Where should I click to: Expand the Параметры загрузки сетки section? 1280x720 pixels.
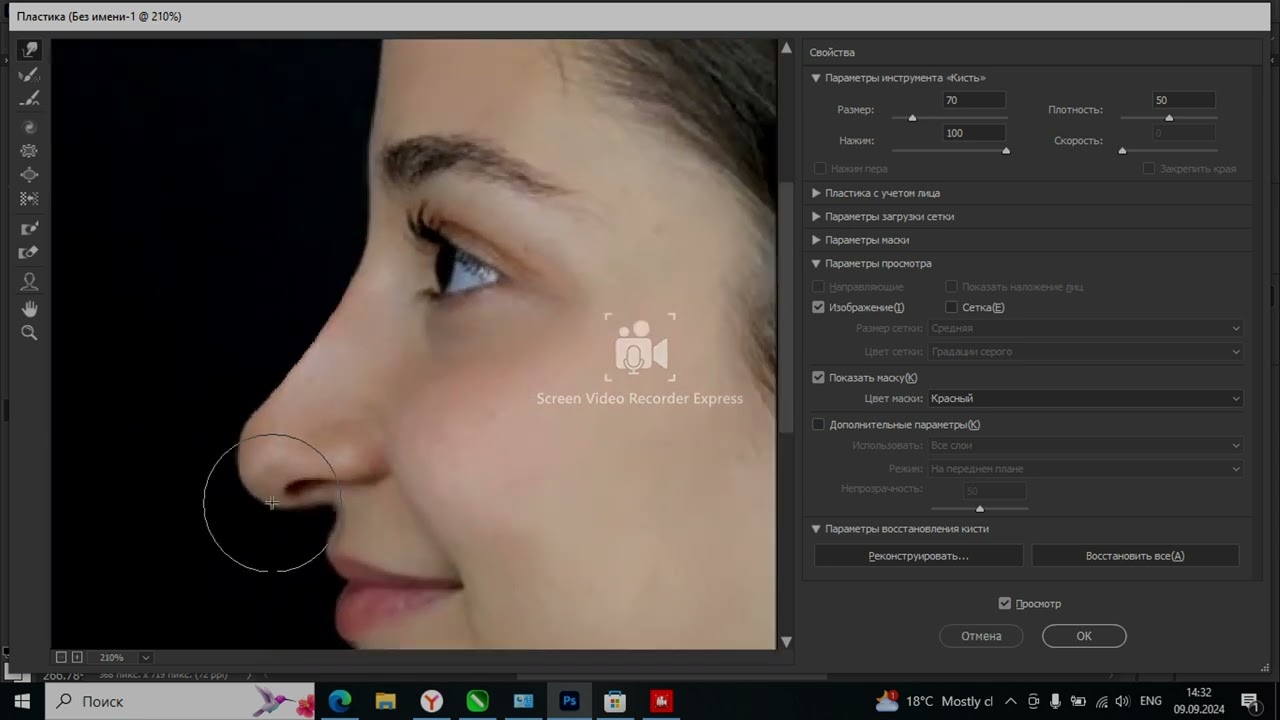pyautogui.click(x=816, y=216)
